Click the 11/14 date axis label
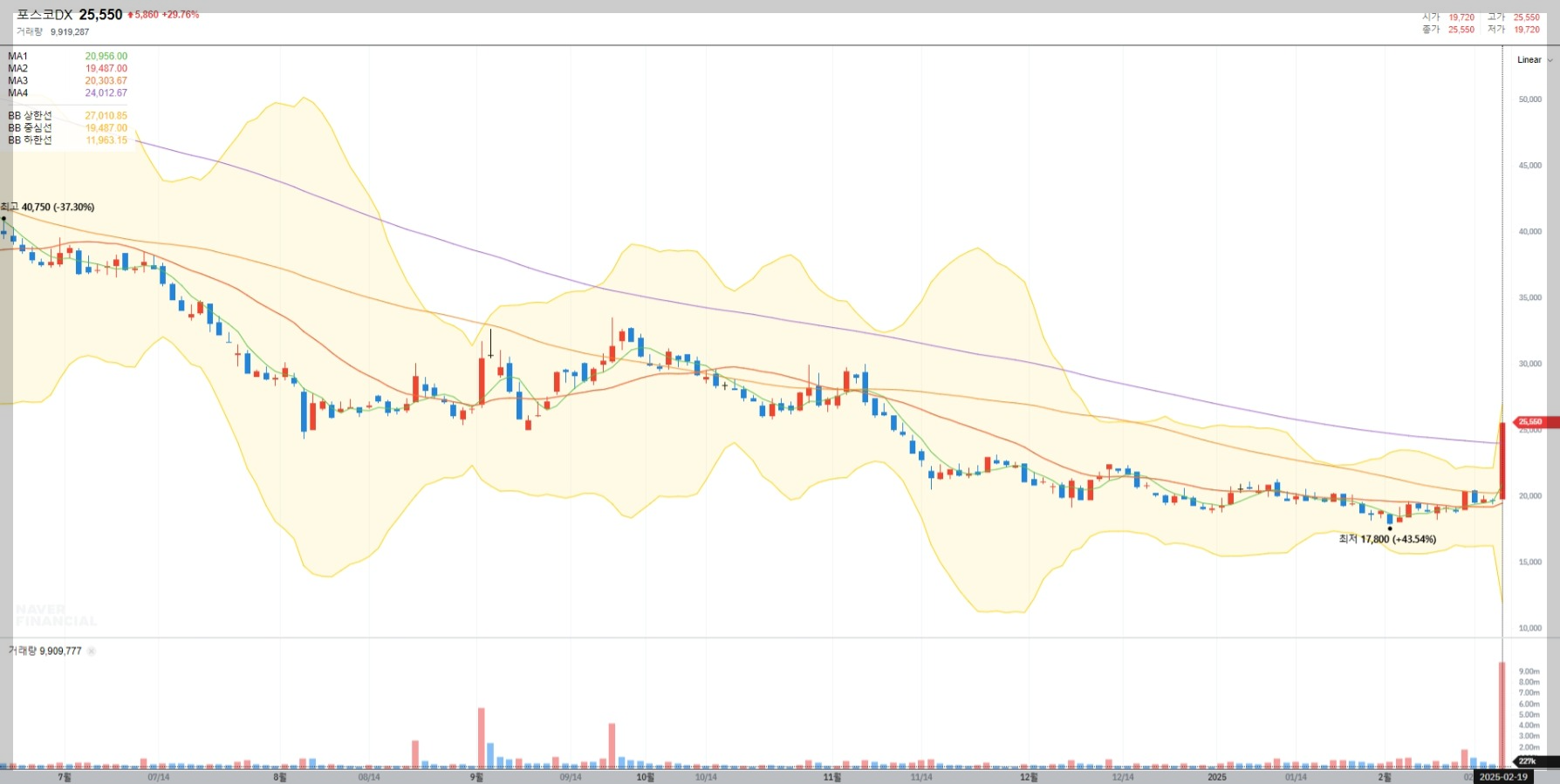 click(x=921, y=777)
